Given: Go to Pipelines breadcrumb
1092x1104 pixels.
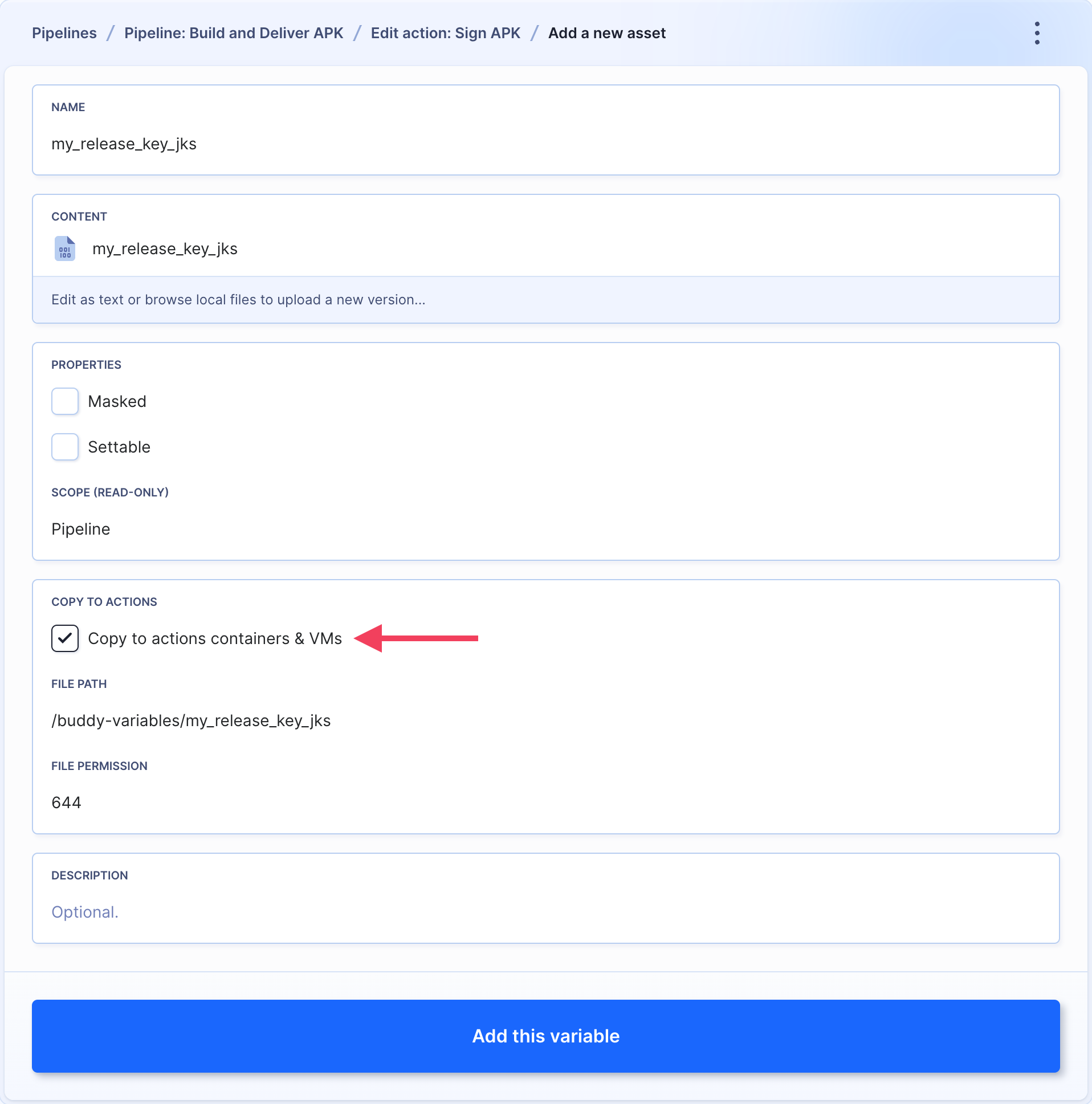Looking at the screenshot, I should (64, 33).
